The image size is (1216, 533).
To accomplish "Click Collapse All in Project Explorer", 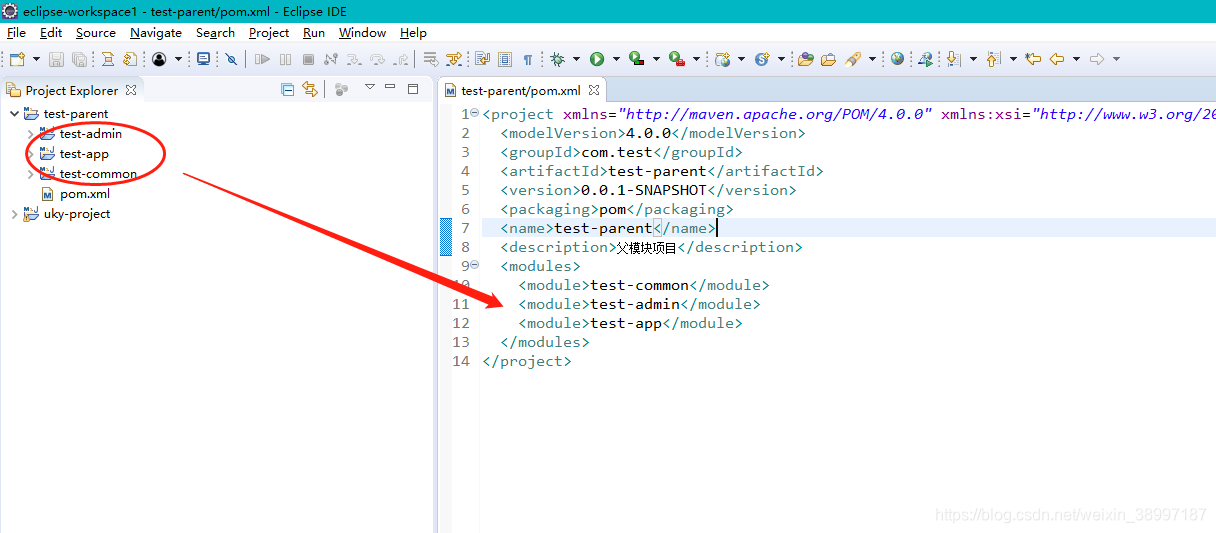I will pos(288,89).
